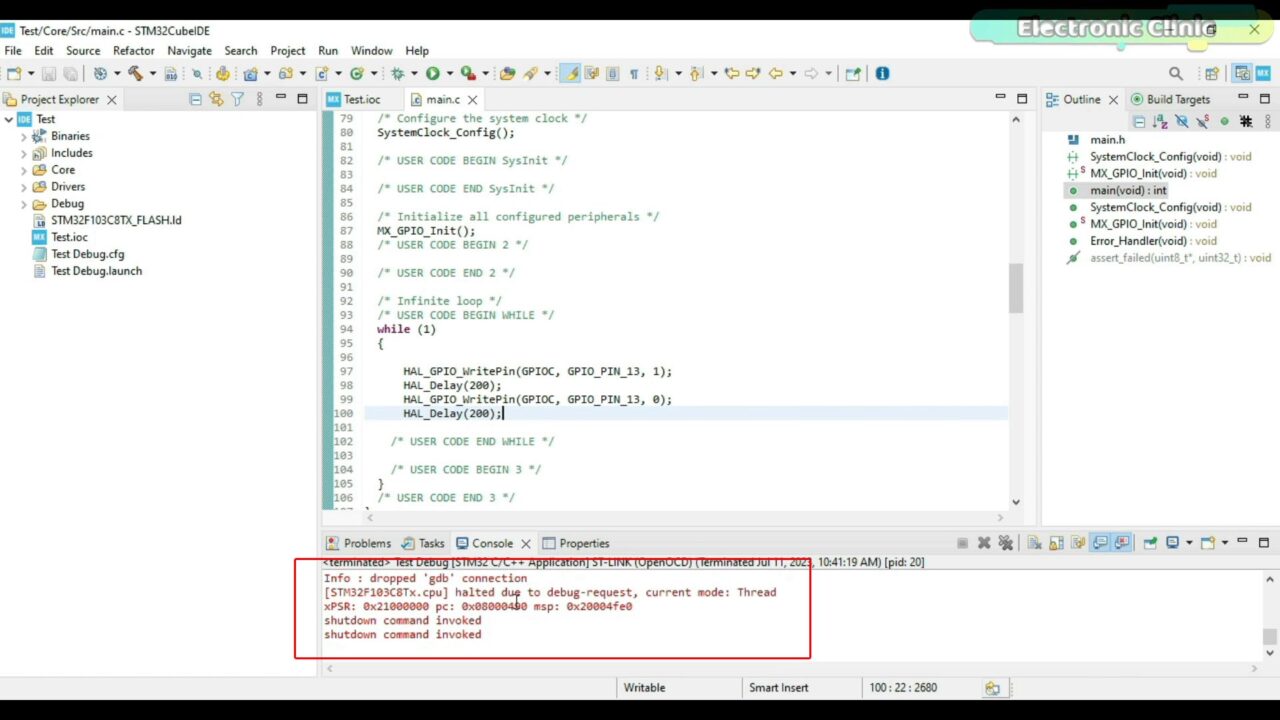Image resolution: width=1280 pixels, height=720 pixels.
Task: Click the Open Perspective icon
Action: (x=1212, y=73)
